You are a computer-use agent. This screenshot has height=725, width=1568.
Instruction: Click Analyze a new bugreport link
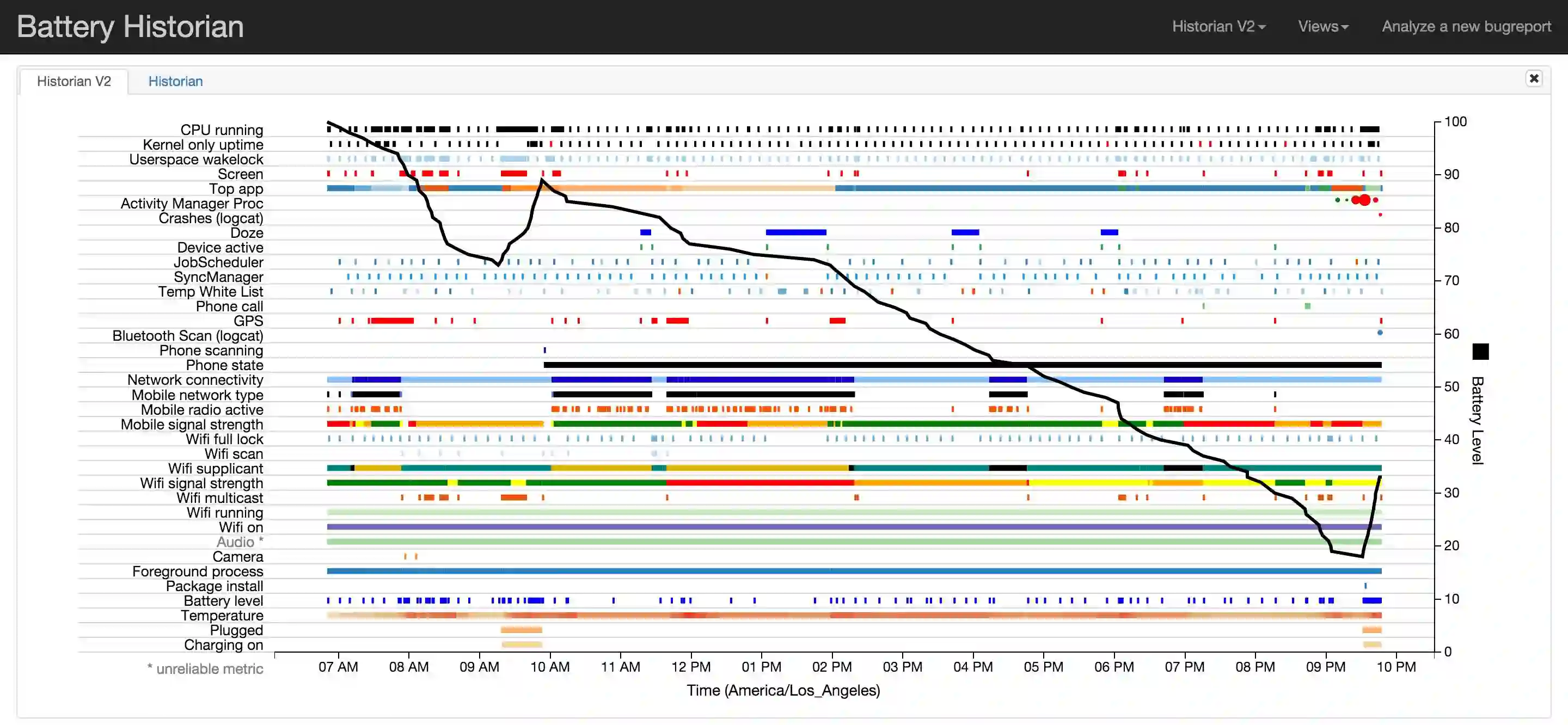coord(1466,26)
